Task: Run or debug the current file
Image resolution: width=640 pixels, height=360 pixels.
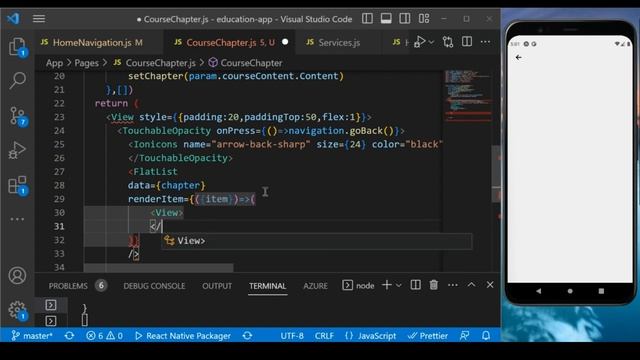Action: tap(419, 42)
